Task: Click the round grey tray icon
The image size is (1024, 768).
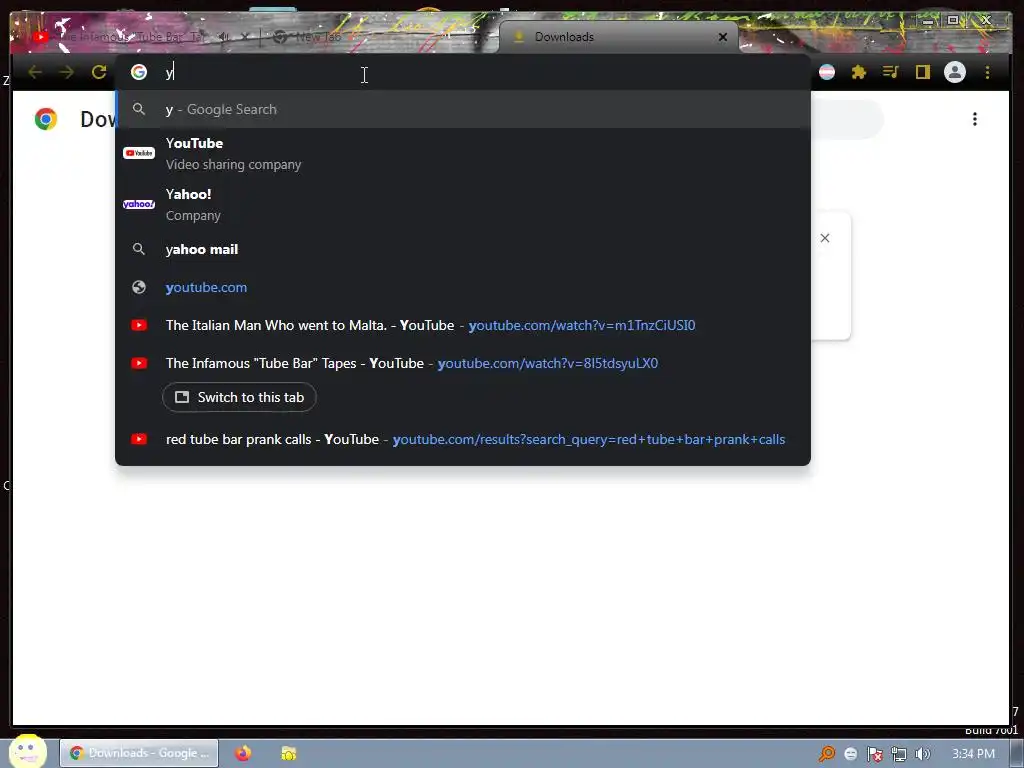Action: click(850, 754)
